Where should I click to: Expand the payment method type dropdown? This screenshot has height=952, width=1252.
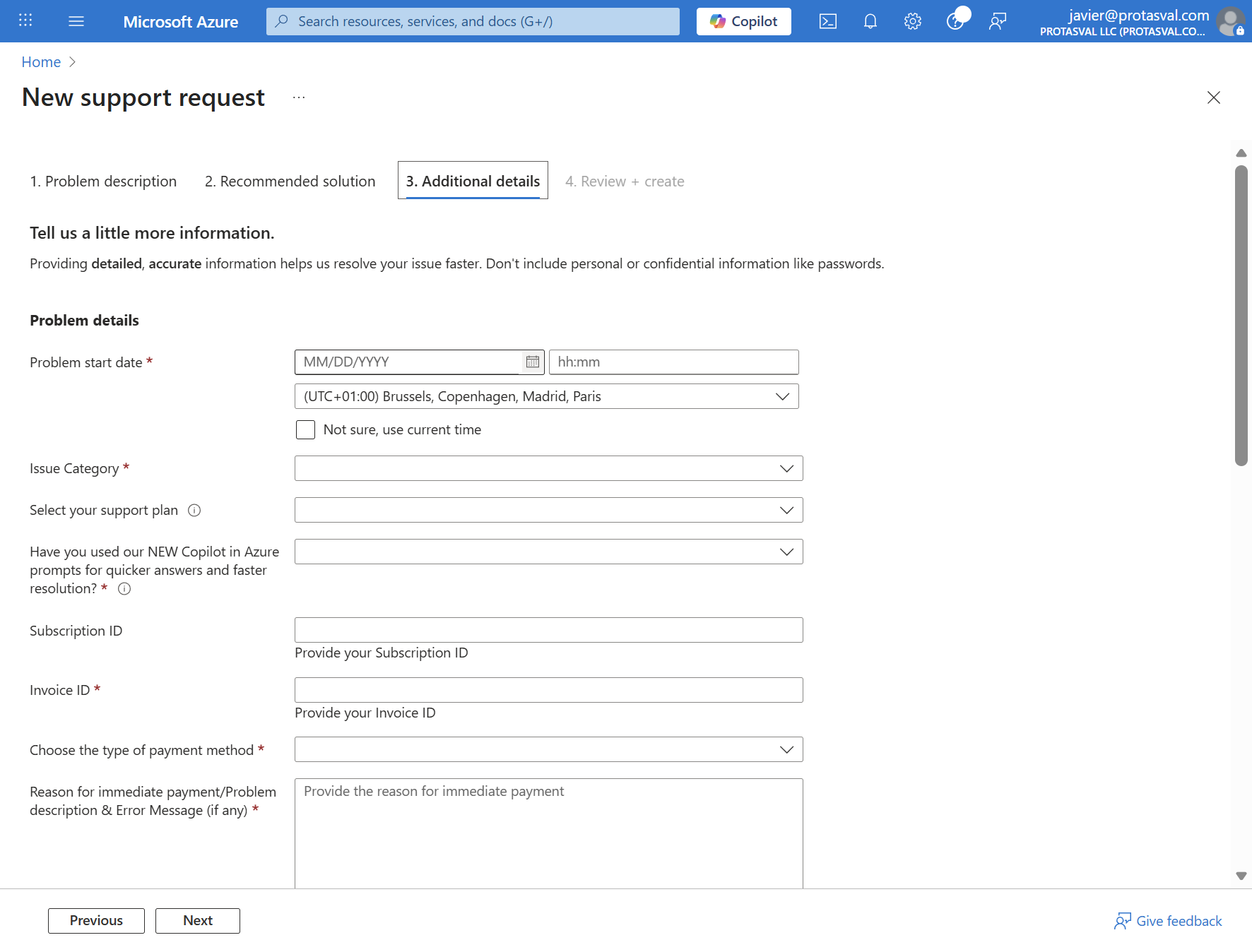point(549,749)
